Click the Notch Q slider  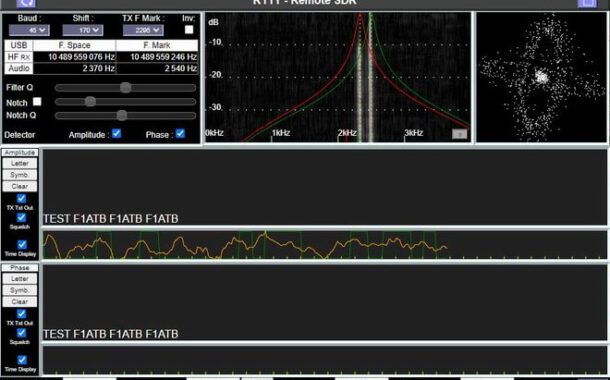pos(125,116)
